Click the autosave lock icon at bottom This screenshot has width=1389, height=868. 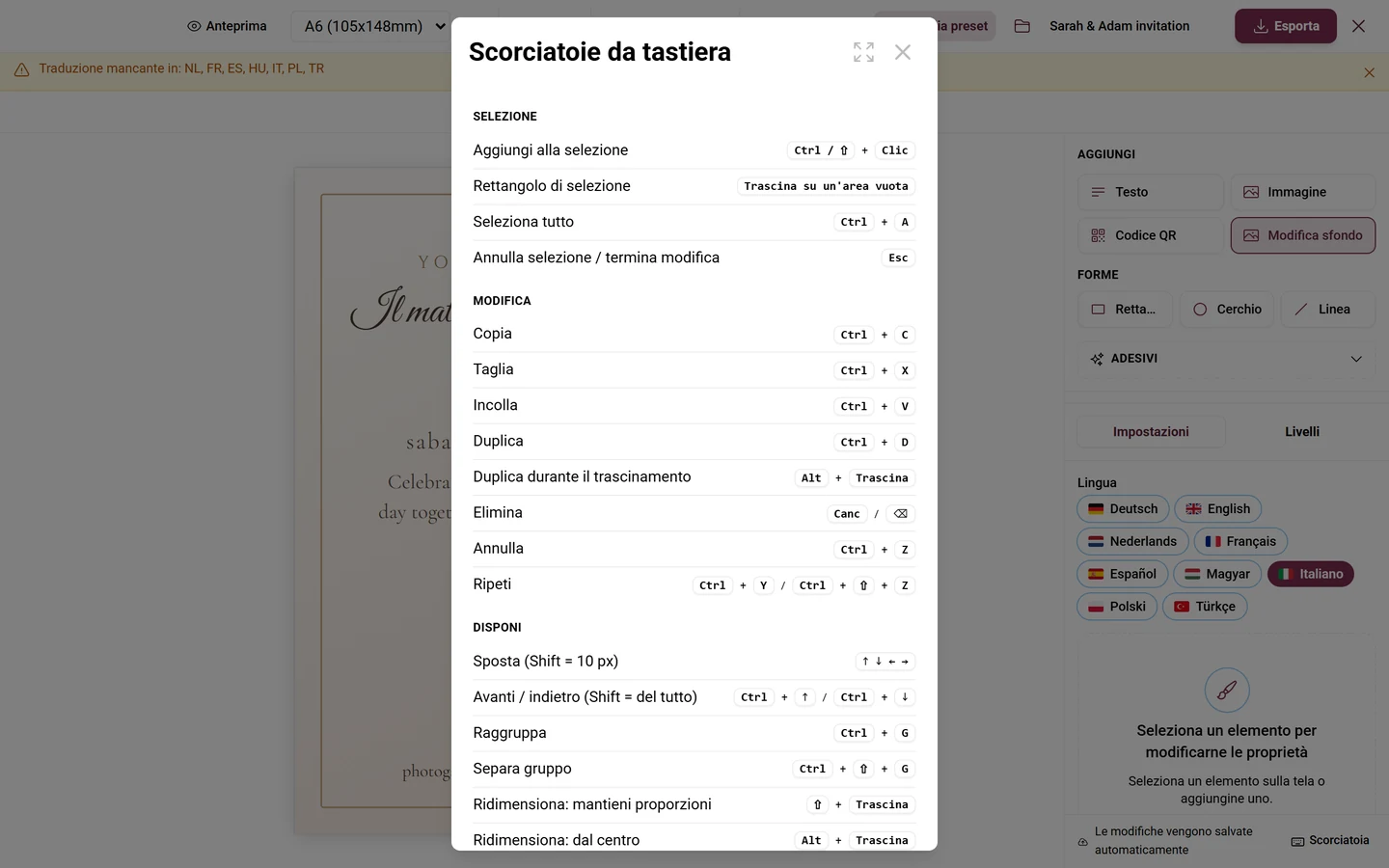point(1083,842)
